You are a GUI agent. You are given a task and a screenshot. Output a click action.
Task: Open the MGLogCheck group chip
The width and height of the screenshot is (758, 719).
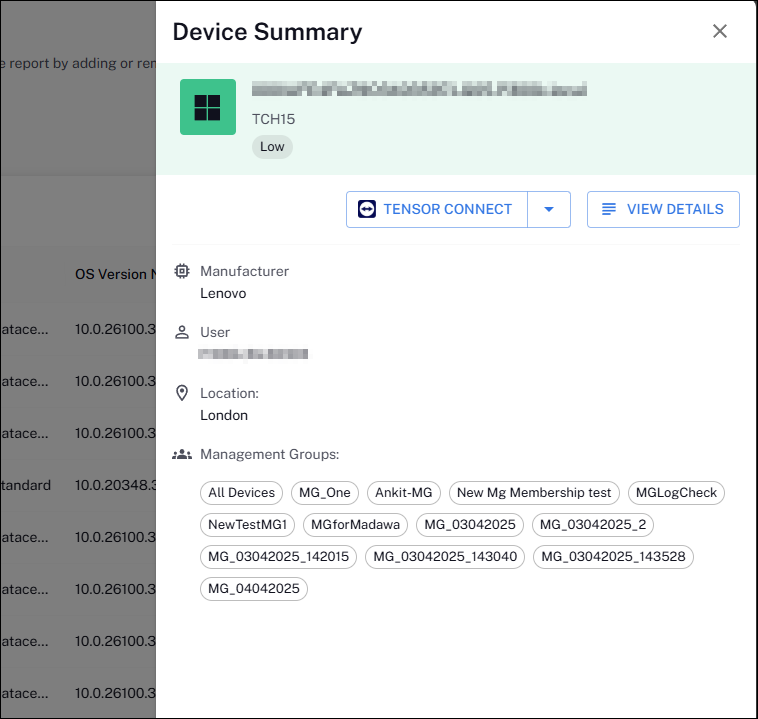click(x=677, y=493)
